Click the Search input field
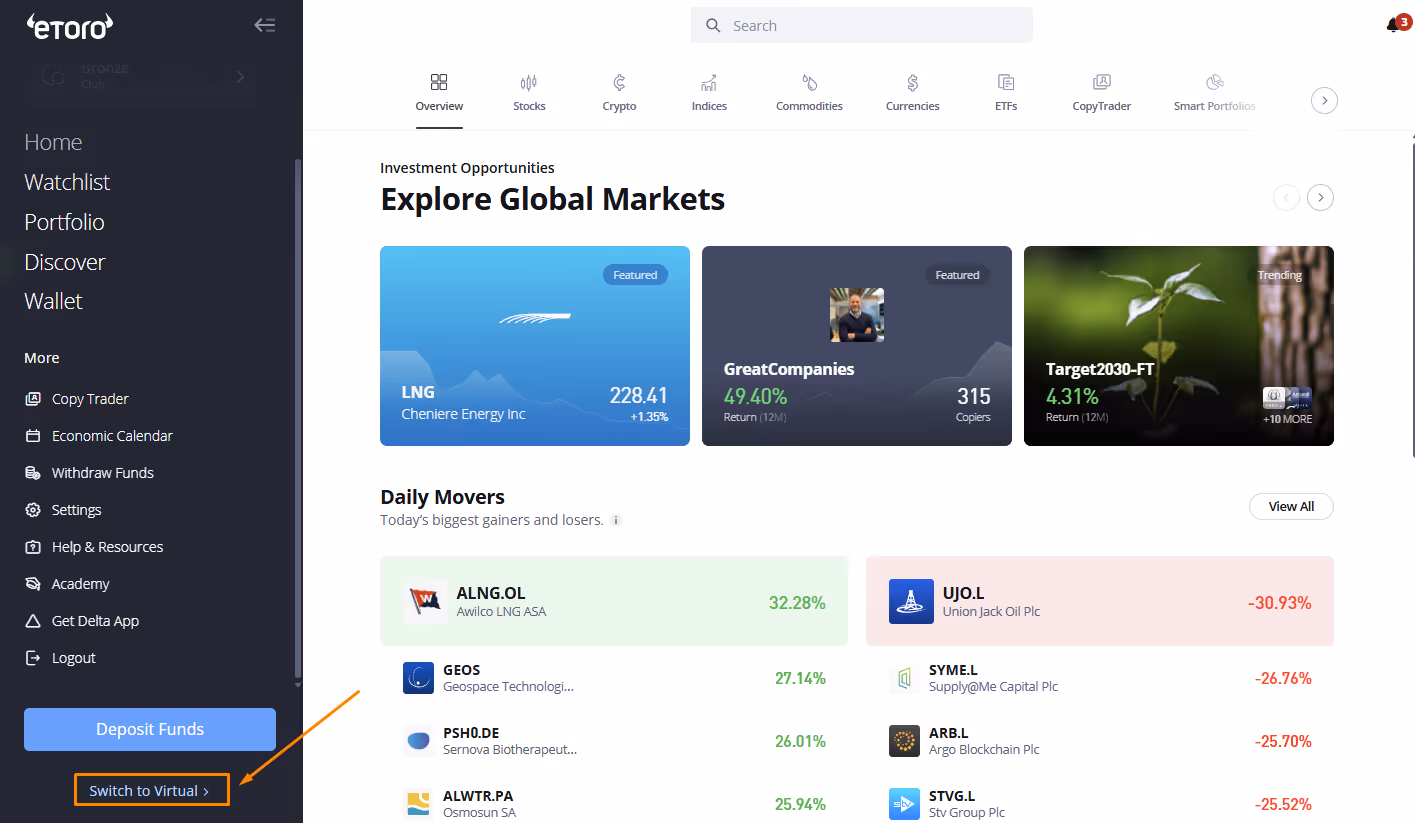The image size is (1415, 823). click(x=862, y=26)
